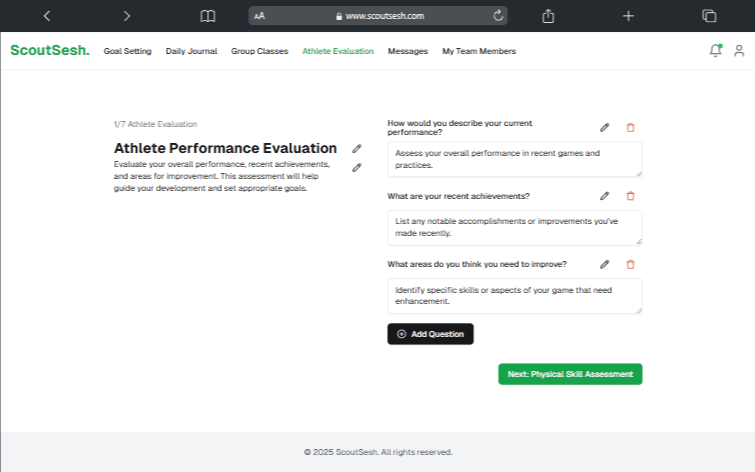The image size is (755, 472).
Task: Go to Daily Journal
Action: 191,51
